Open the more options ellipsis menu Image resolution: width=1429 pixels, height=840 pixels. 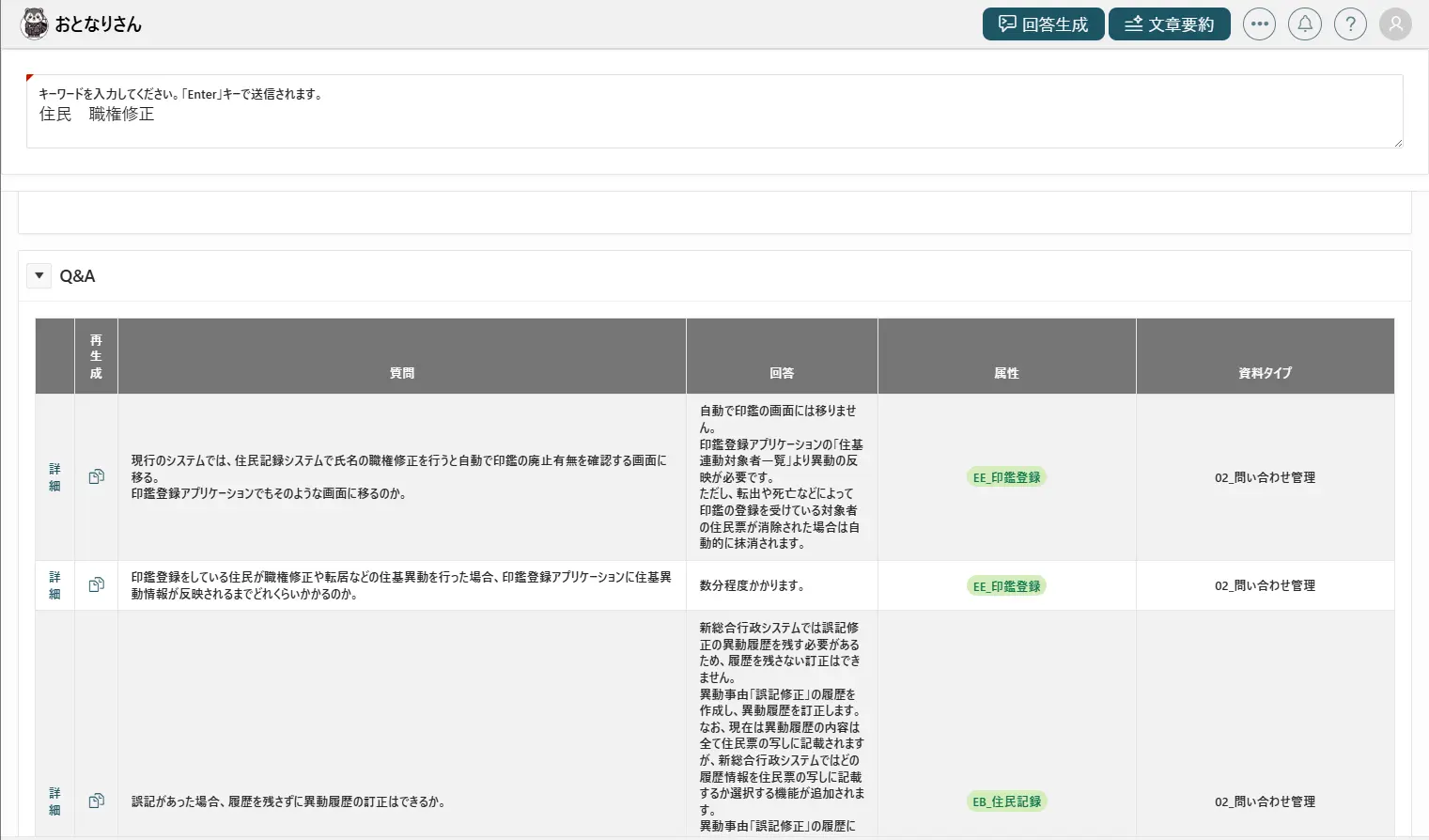click(x=1259, y=24)
